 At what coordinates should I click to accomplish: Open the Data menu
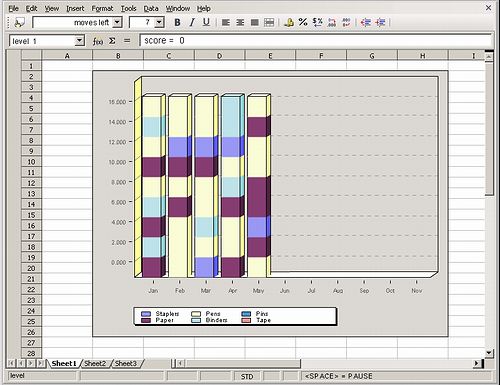[x=151, y=8]
